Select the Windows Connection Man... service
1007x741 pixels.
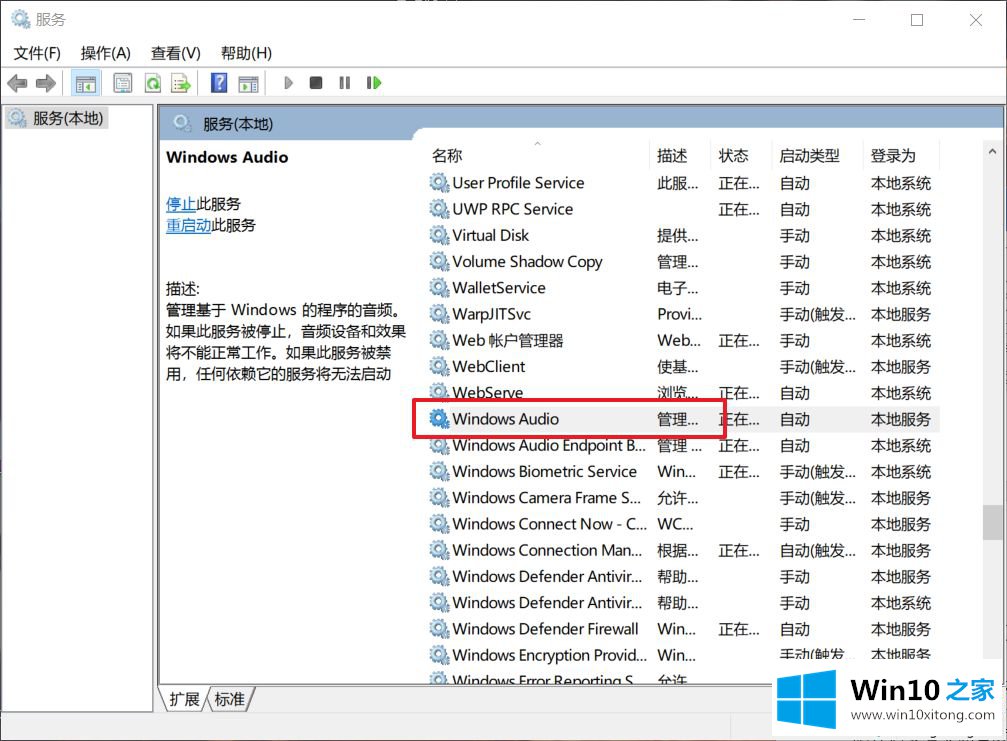tap(547, 551)
